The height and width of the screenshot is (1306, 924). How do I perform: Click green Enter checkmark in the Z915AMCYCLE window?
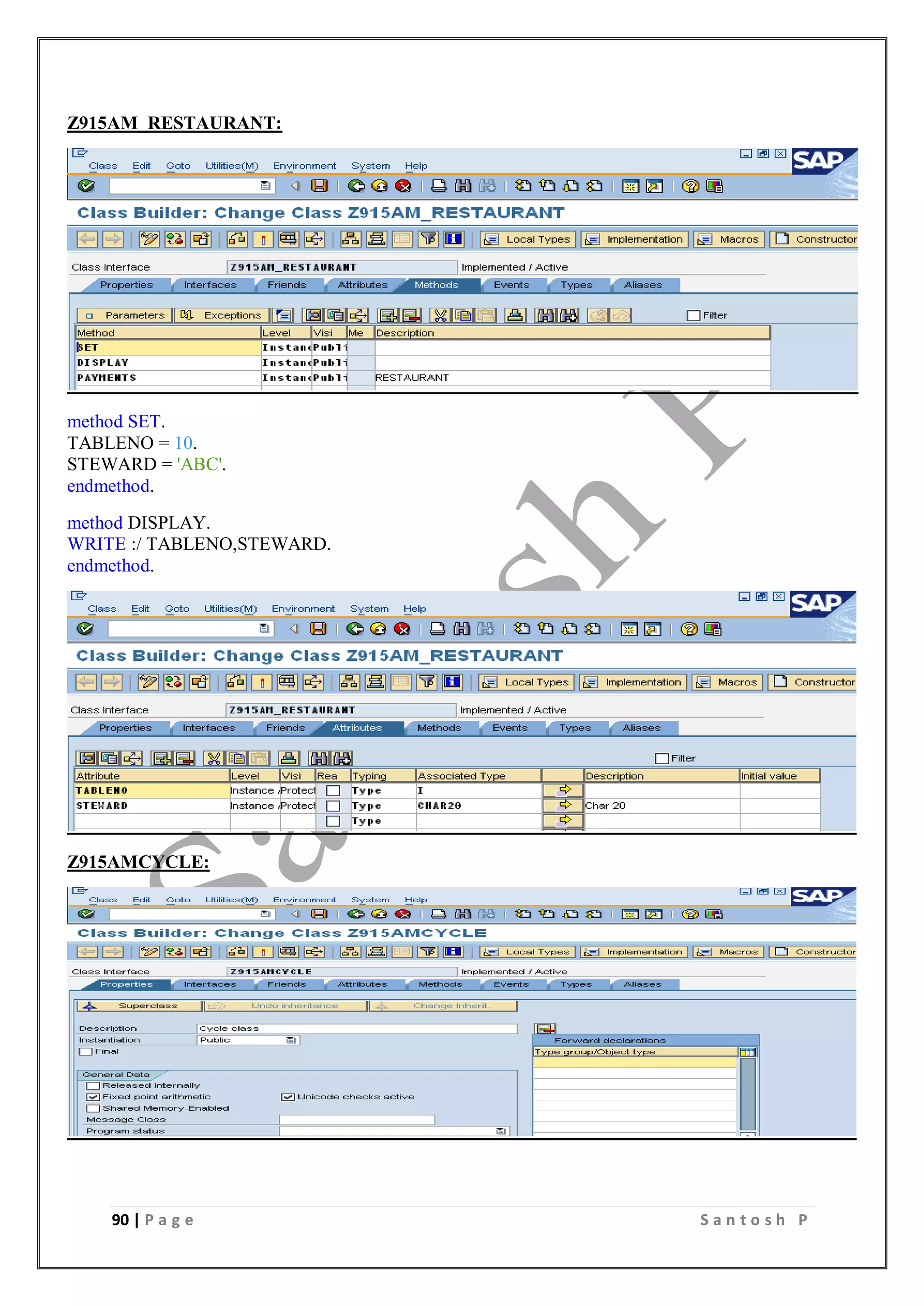pyautogui.click(x=86, y=914)
